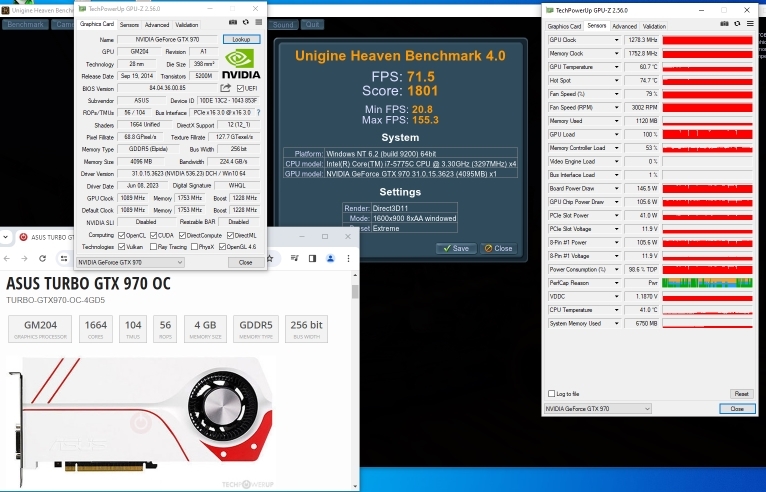
Task: Click the browser page scrollbar thumb
Action: tap(355, 291)
